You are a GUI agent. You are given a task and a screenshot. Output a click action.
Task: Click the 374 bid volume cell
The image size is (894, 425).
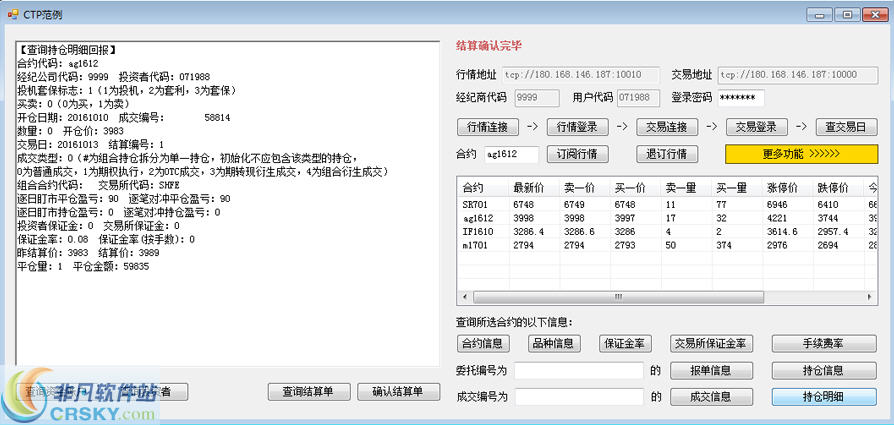[737, 245]
